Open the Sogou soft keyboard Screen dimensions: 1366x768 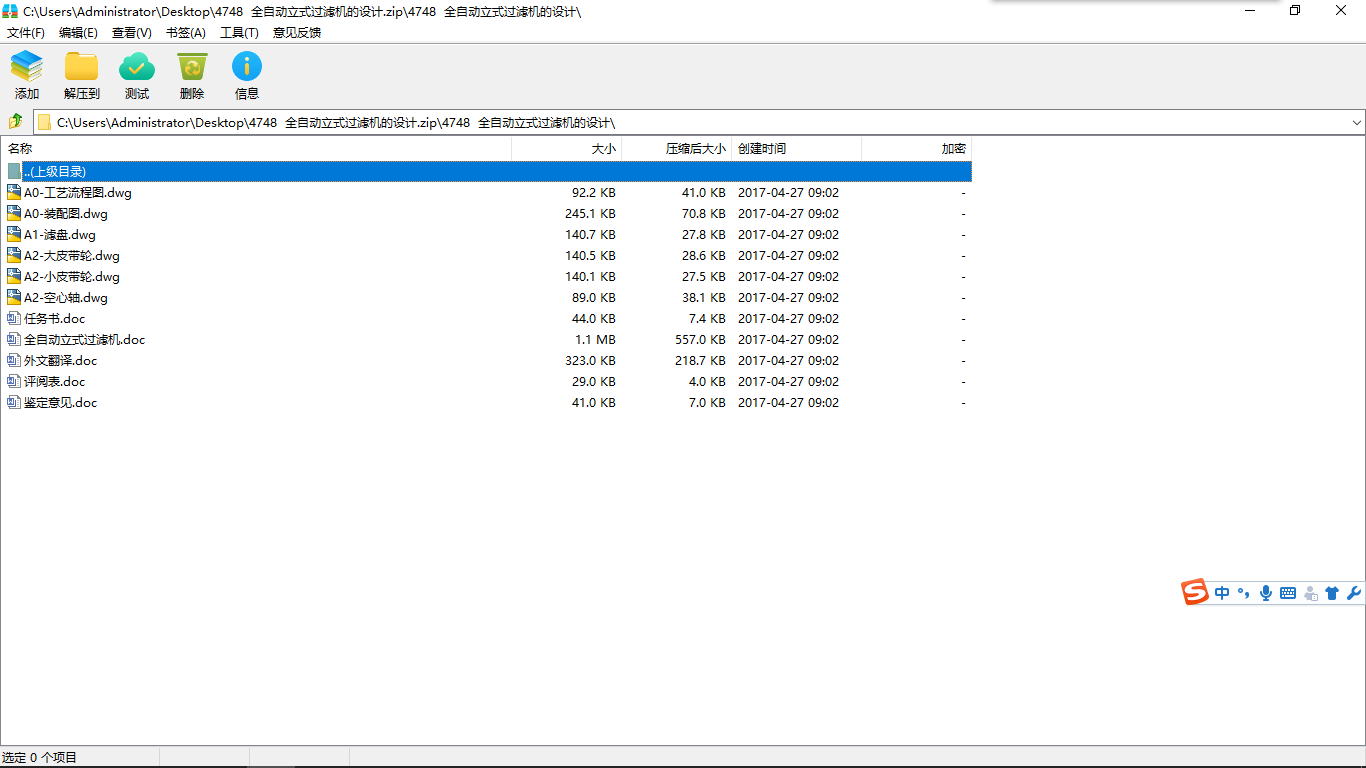1288,593
